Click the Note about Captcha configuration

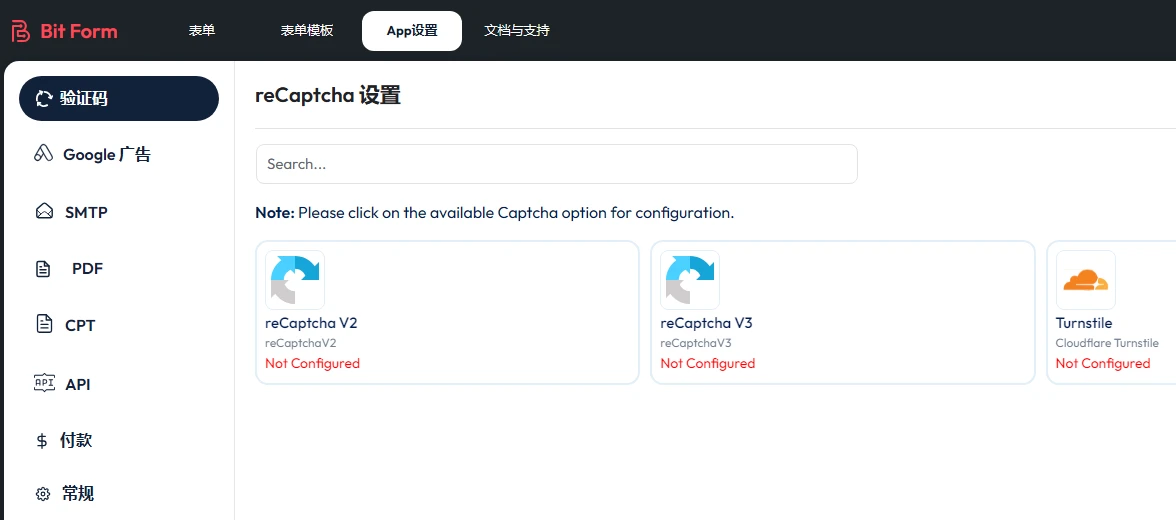click(x=495, y=212)
